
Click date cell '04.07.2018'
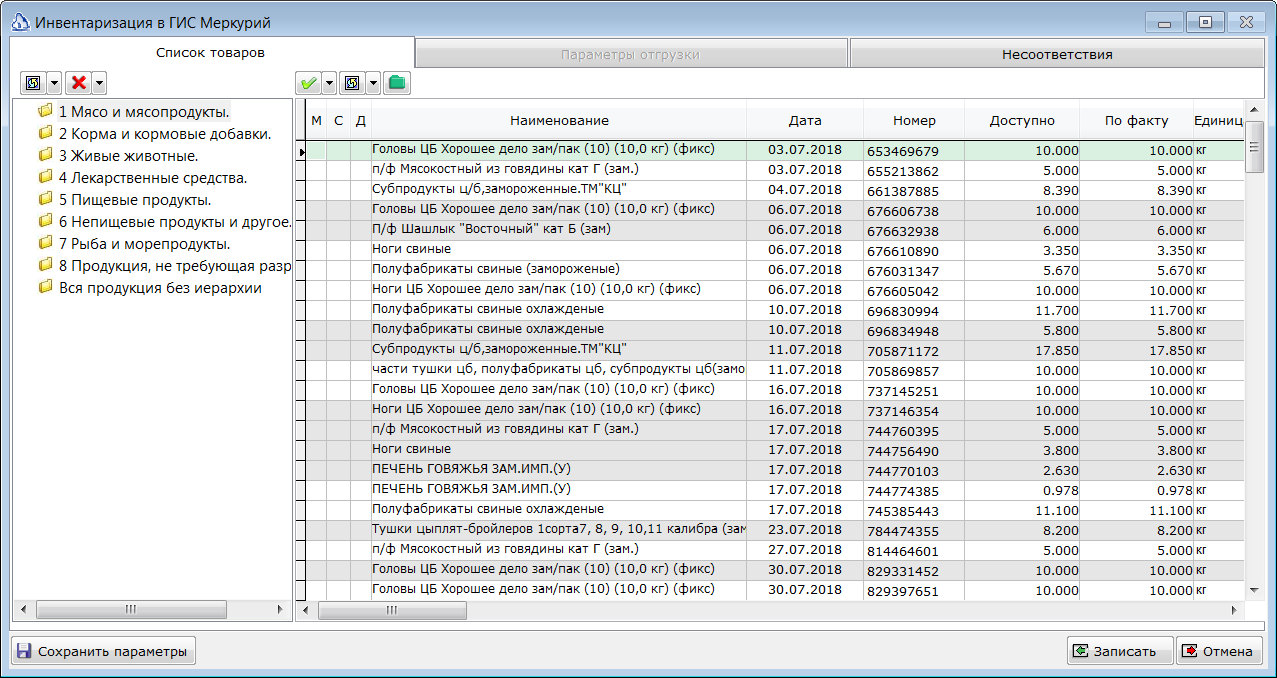(805, 190)
